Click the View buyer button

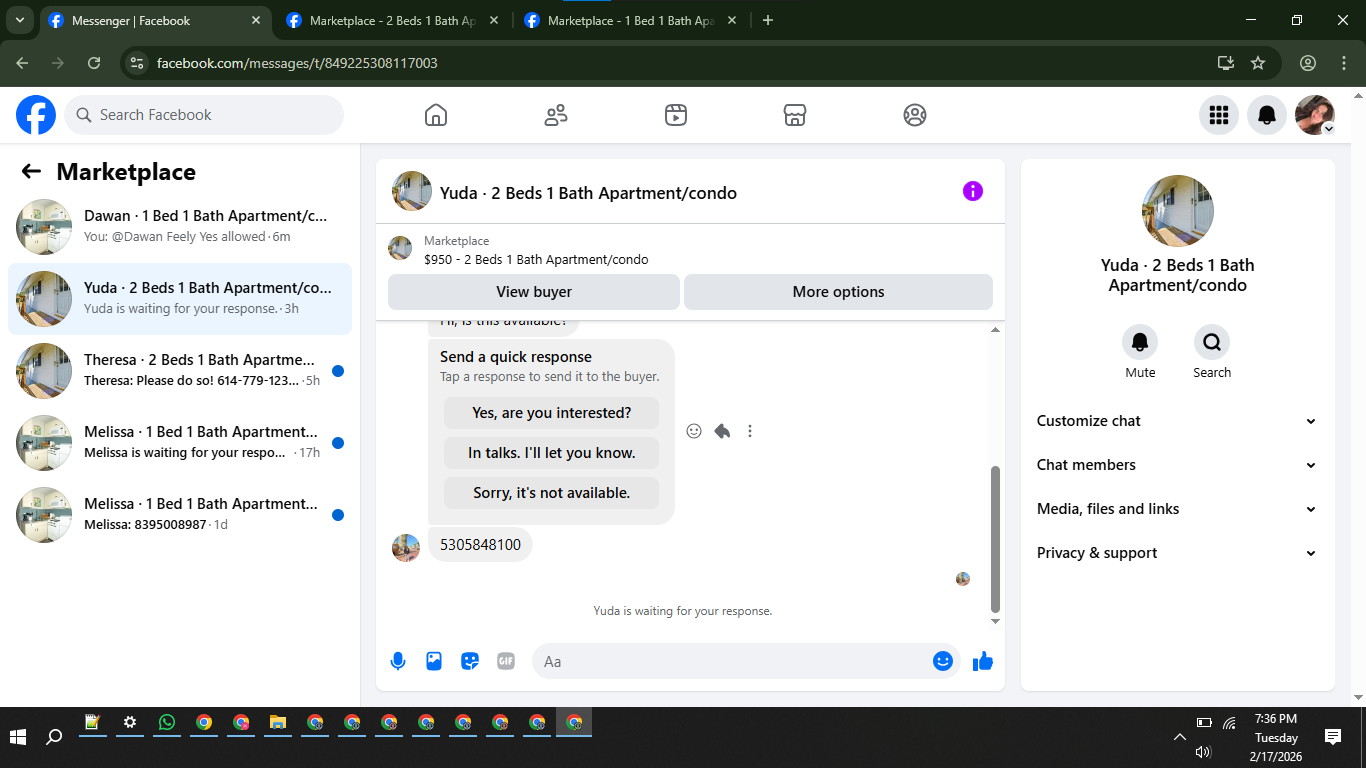pyautogui.click(x=534, y=292)
